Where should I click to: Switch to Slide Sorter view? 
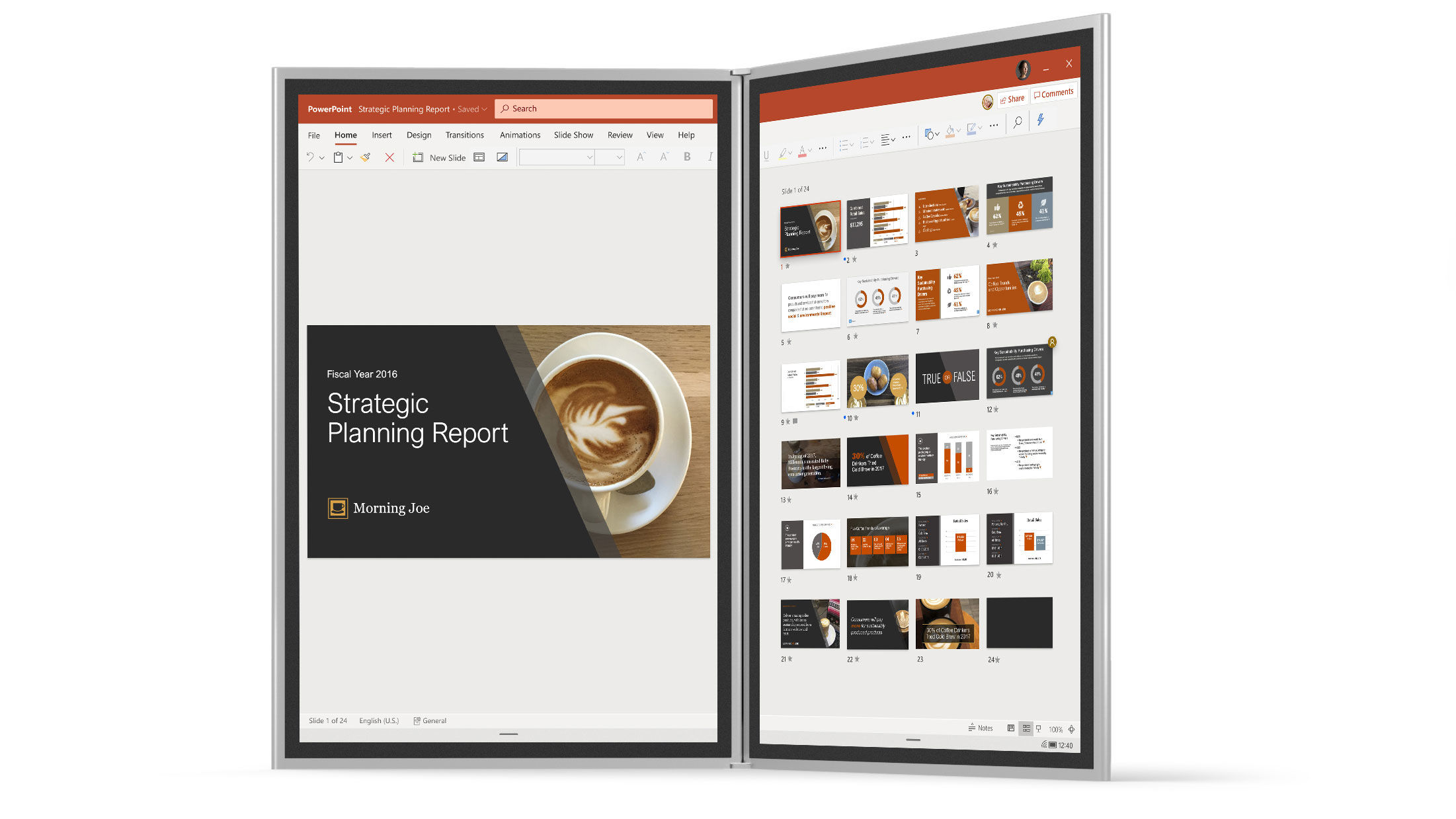click(x=1026, y=728)
